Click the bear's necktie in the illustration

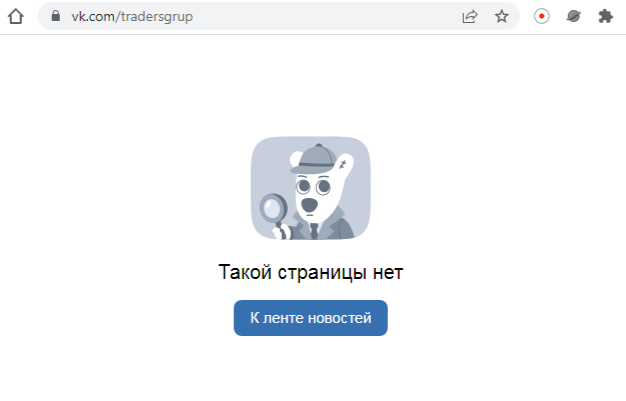tap(314, 231)
